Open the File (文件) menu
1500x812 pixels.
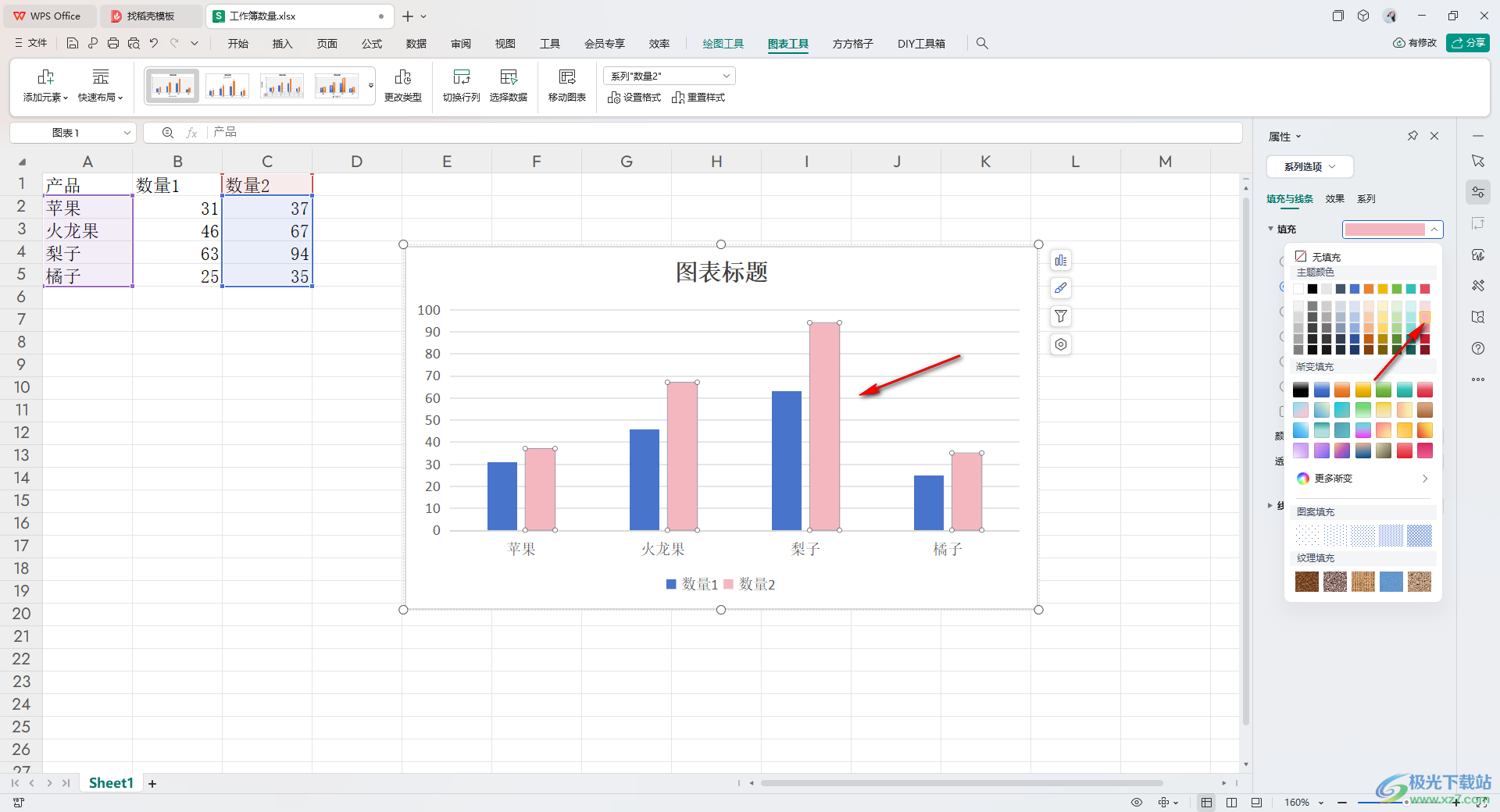(x=30, y=44)
